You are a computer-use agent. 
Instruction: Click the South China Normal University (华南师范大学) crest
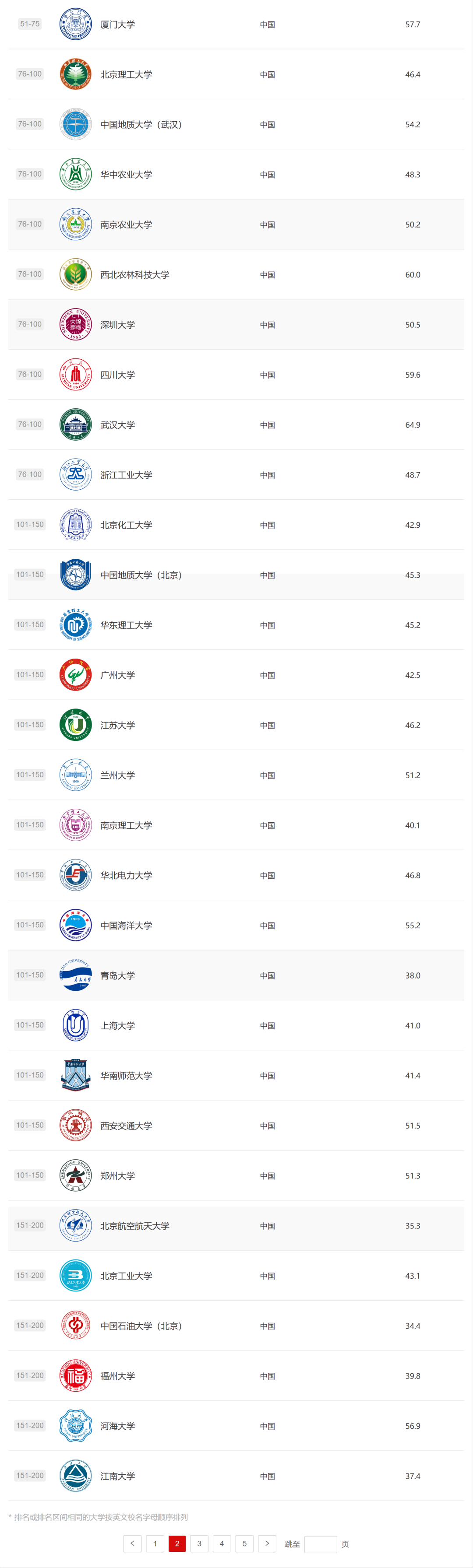point(75,1075)
